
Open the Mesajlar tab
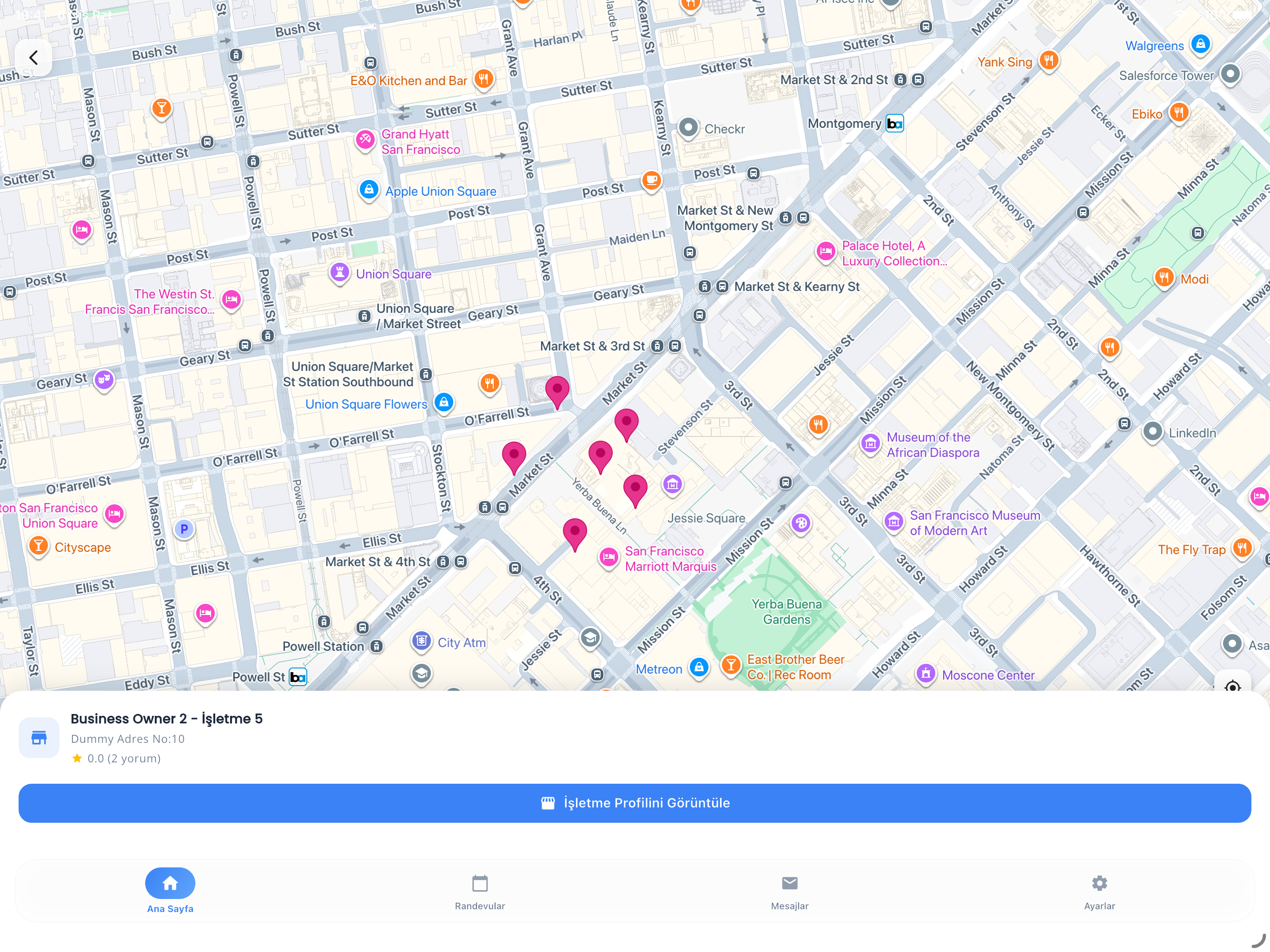(x=789, y=892)
